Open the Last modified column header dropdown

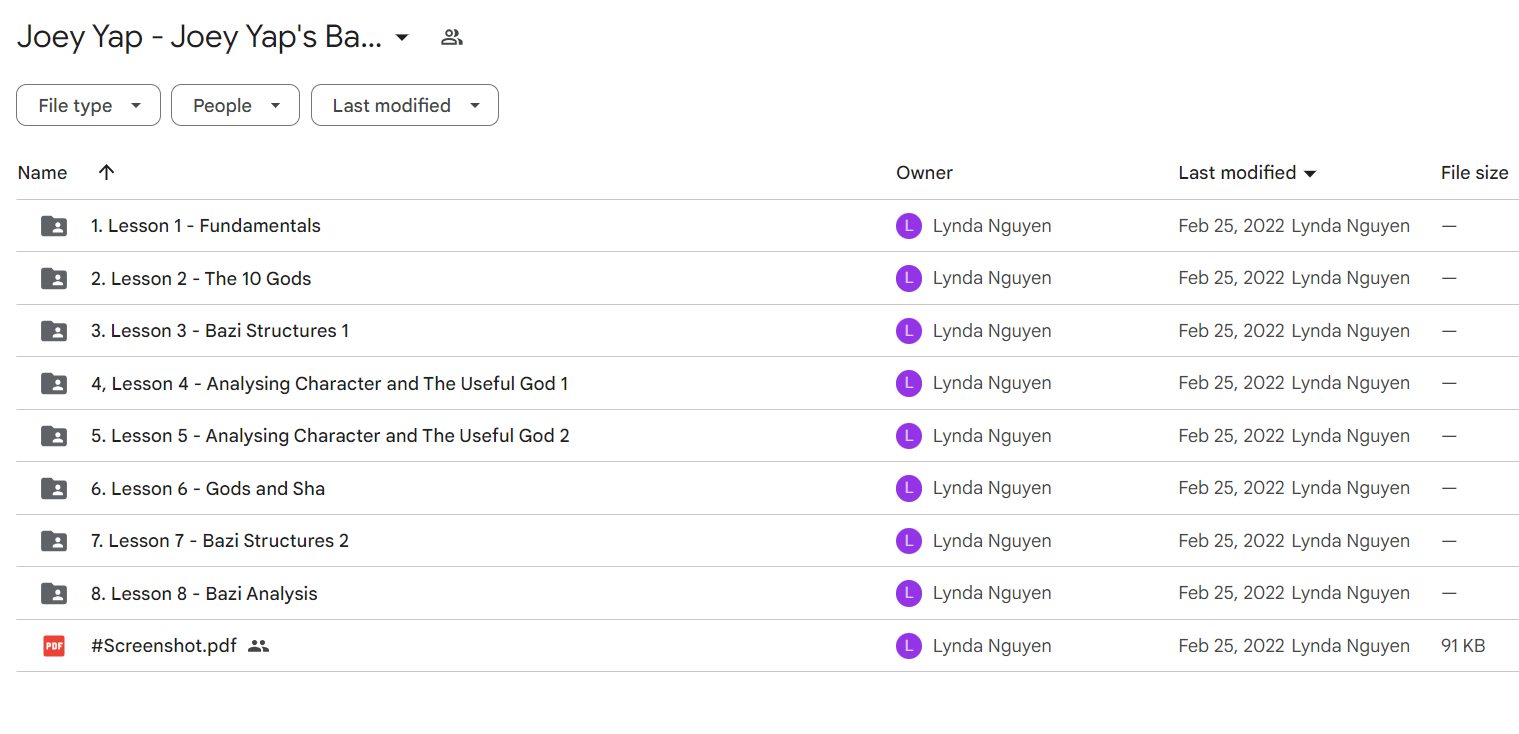pyautogui.click(x=1310, y=173)
